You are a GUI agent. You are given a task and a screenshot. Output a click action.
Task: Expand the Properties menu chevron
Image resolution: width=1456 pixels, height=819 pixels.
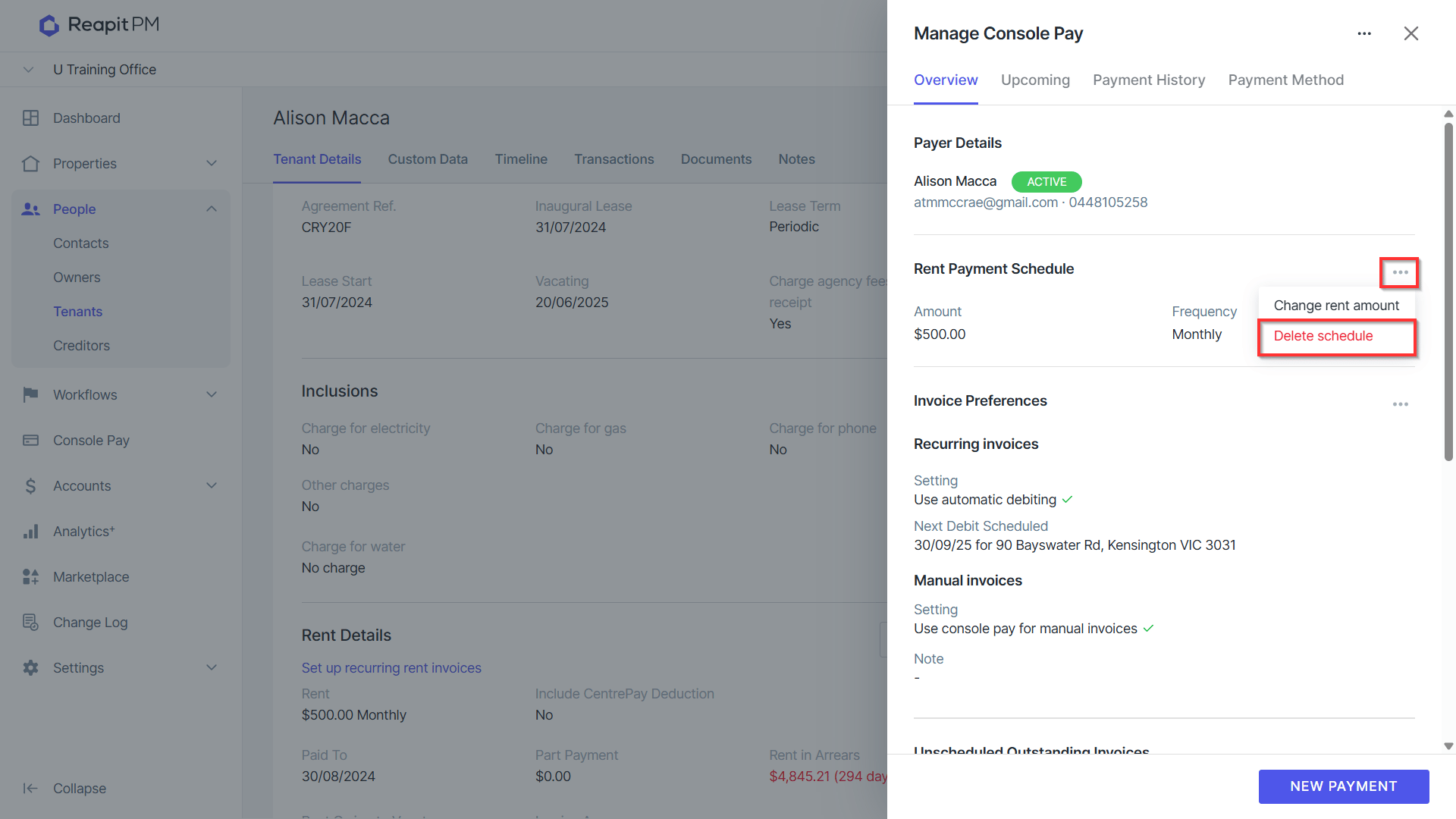tap(212, 163)
